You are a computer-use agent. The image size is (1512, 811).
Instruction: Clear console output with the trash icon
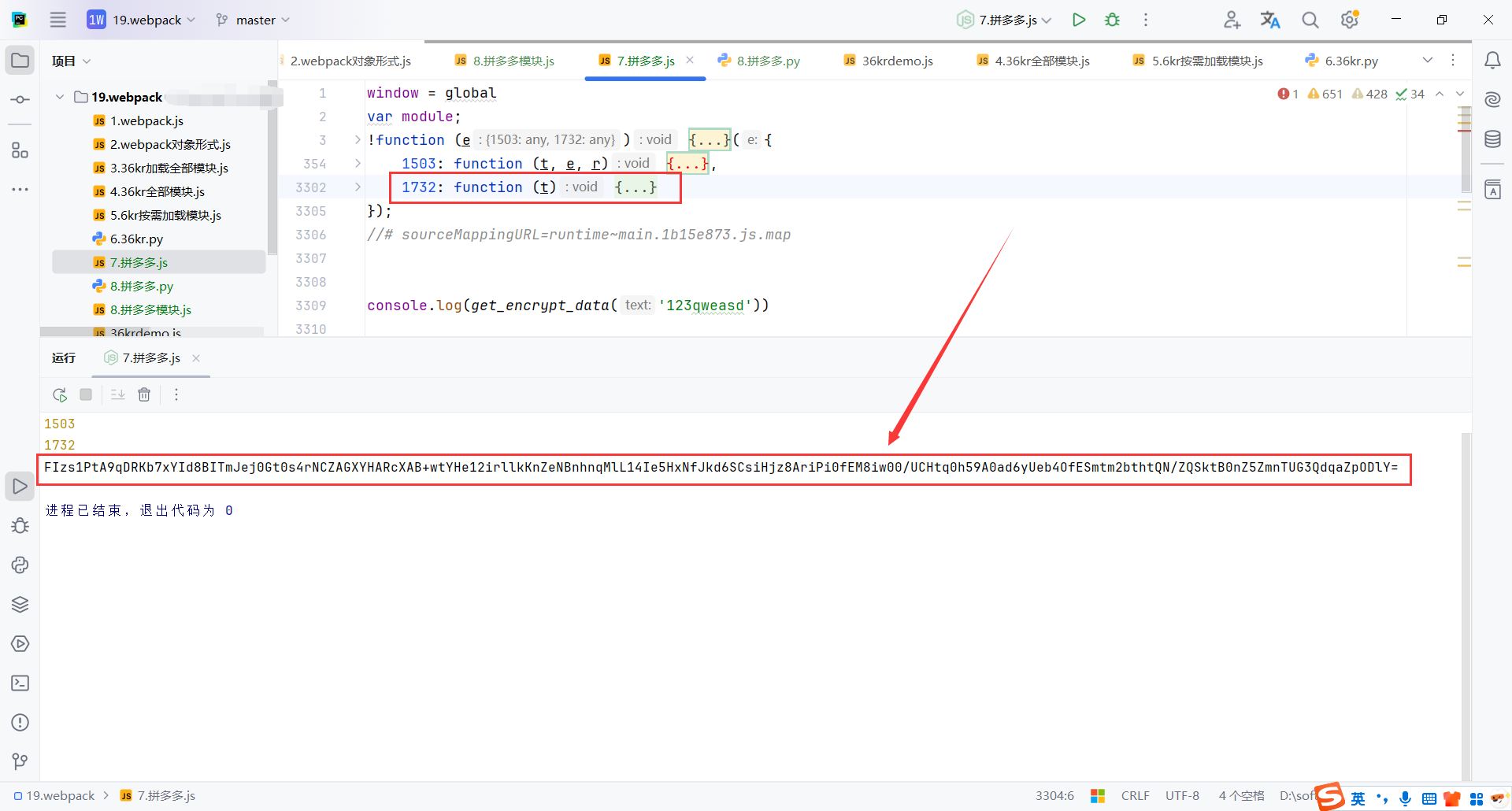[x=144, y=394]
